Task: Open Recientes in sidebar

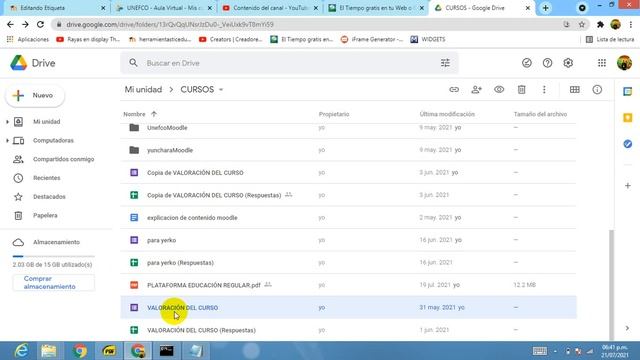Action: (47, 178)
